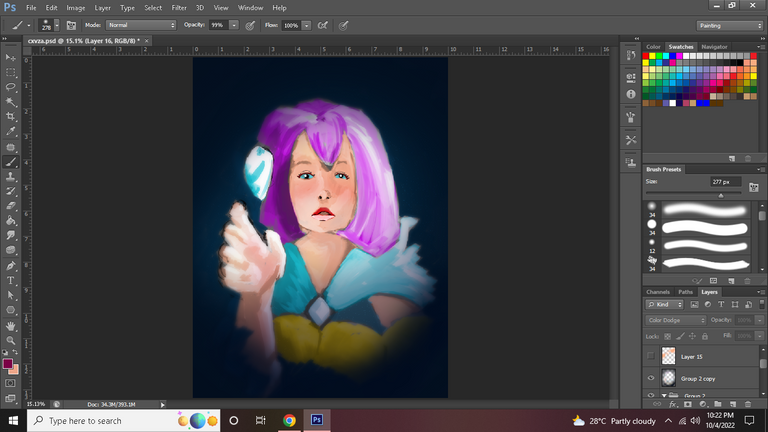This screenshot has height=432, width=768.
Task: Select the Pen tool
Action: click(10, 266)
